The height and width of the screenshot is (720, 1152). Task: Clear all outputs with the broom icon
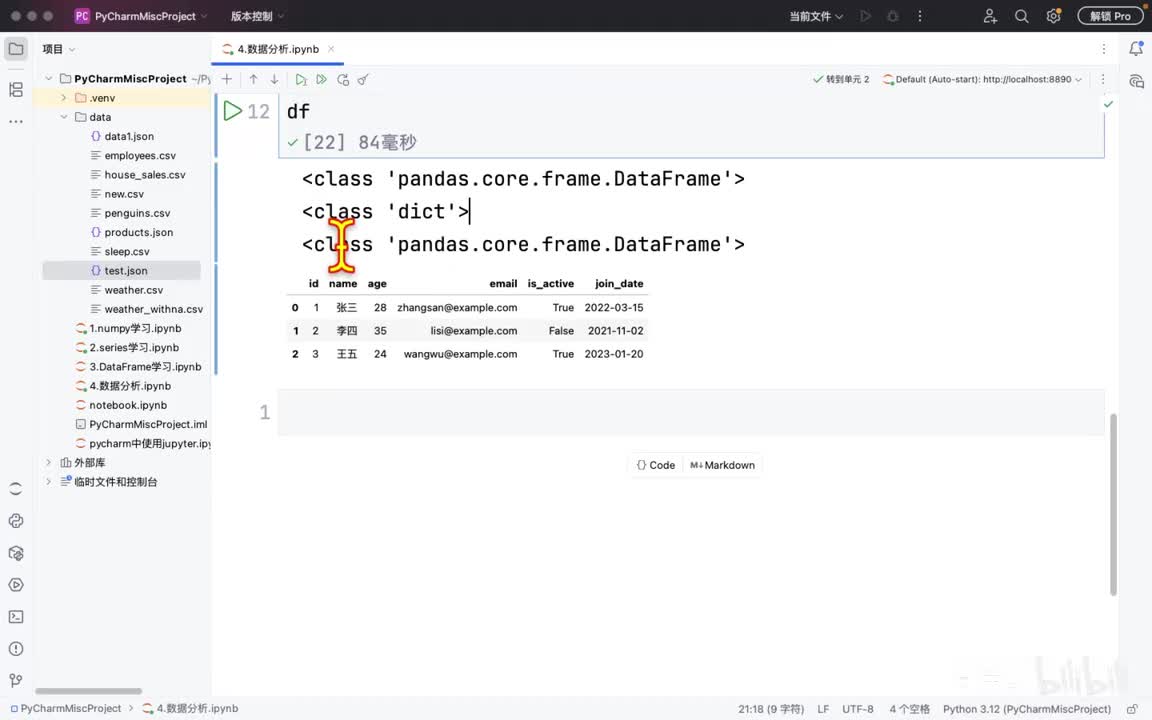click(363, 79)
